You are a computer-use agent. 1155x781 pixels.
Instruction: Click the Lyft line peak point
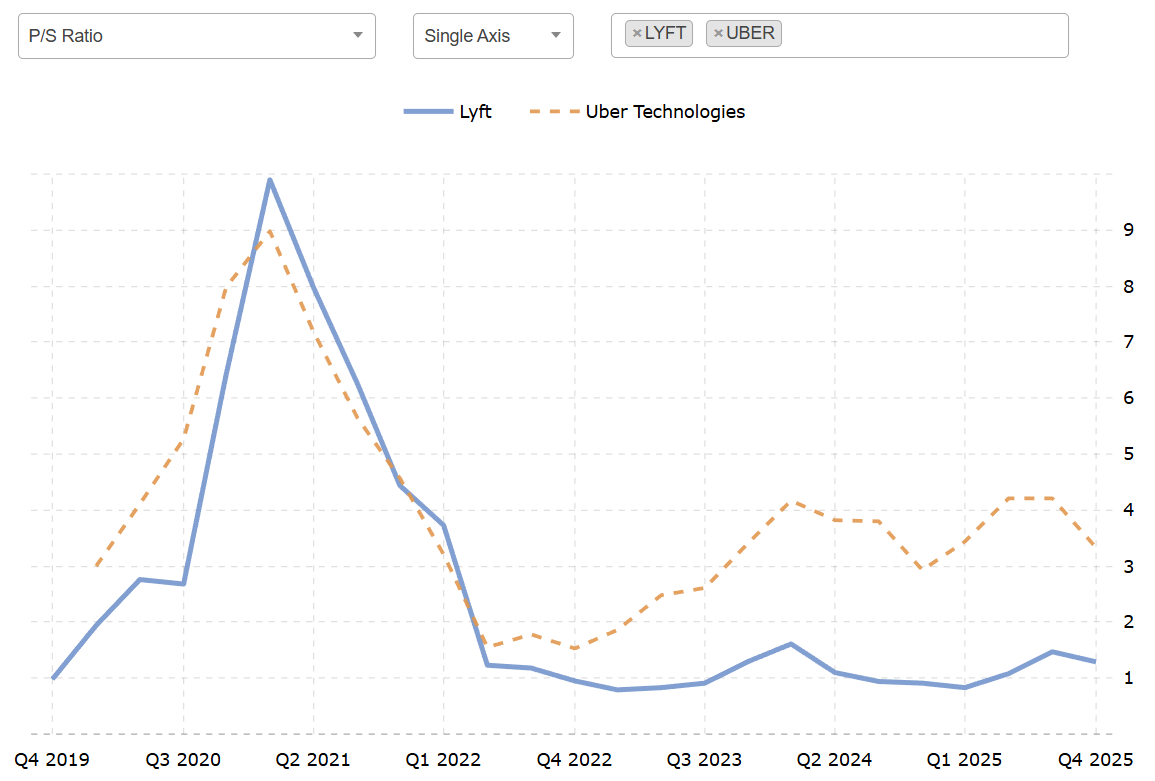(270, 180)
